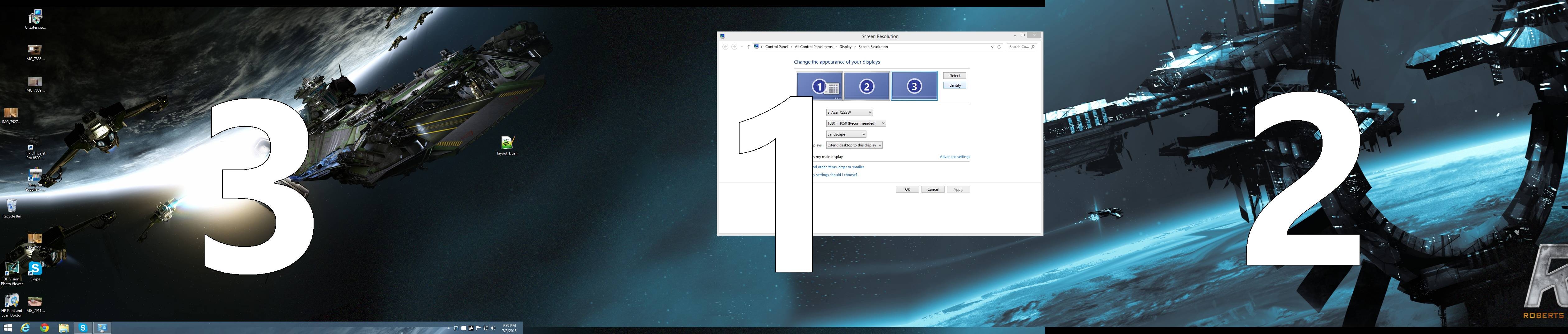Switch to the Control Panel taskbar button
This screenshot has width=1568, height=334.
(102, 328)
